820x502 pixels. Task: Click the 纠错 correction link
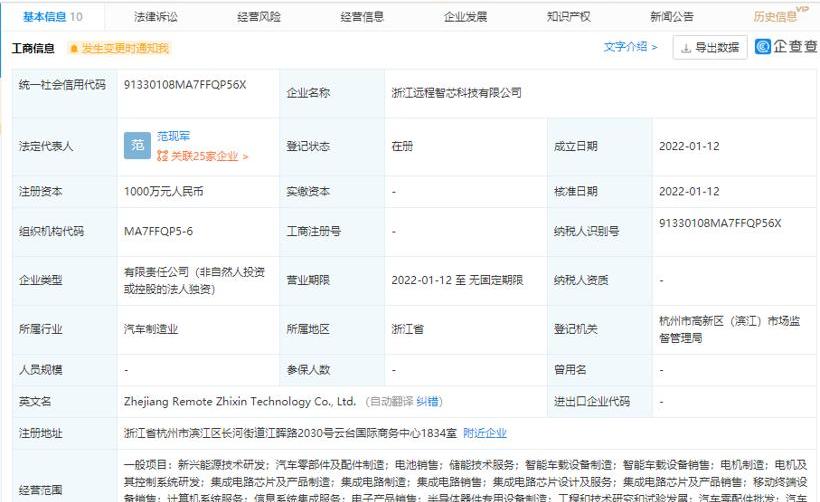427,402
